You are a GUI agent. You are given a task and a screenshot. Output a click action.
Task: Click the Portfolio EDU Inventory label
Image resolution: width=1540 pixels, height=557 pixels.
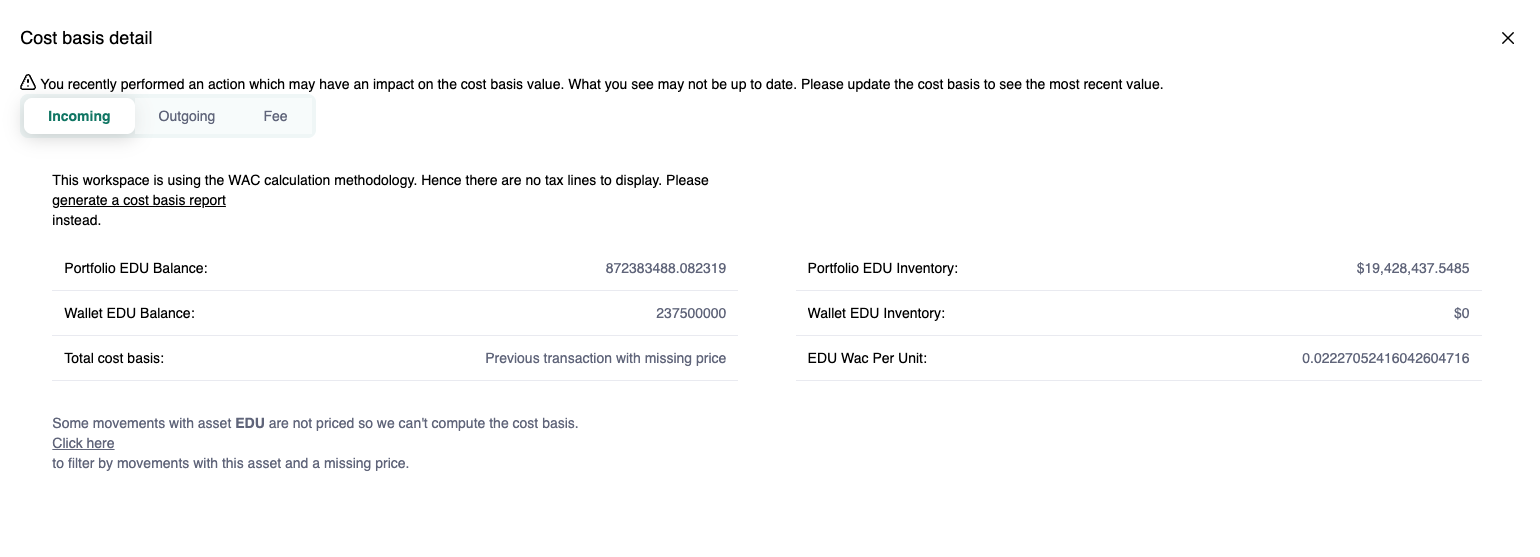click(x=882, y=268)
